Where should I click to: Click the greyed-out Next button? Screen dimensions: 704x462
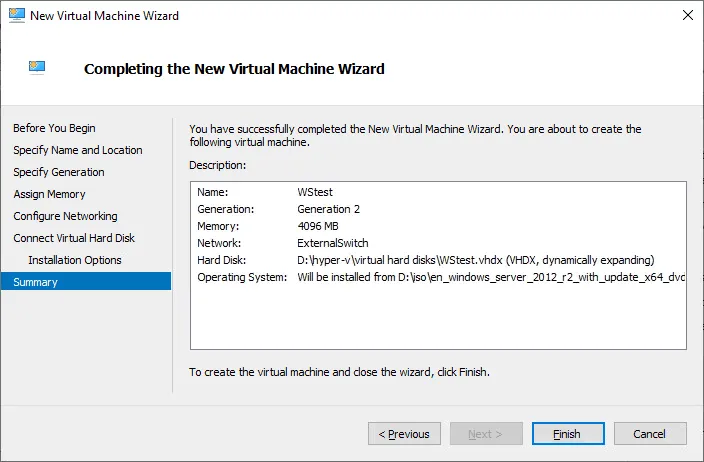click(485, 434)
